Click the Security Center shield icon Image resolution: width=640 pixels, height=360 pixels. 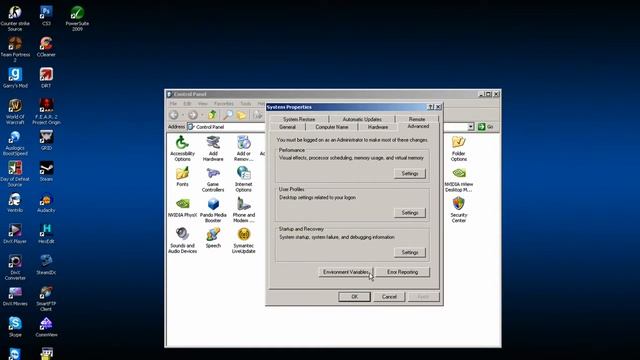(x=459, y=209)
